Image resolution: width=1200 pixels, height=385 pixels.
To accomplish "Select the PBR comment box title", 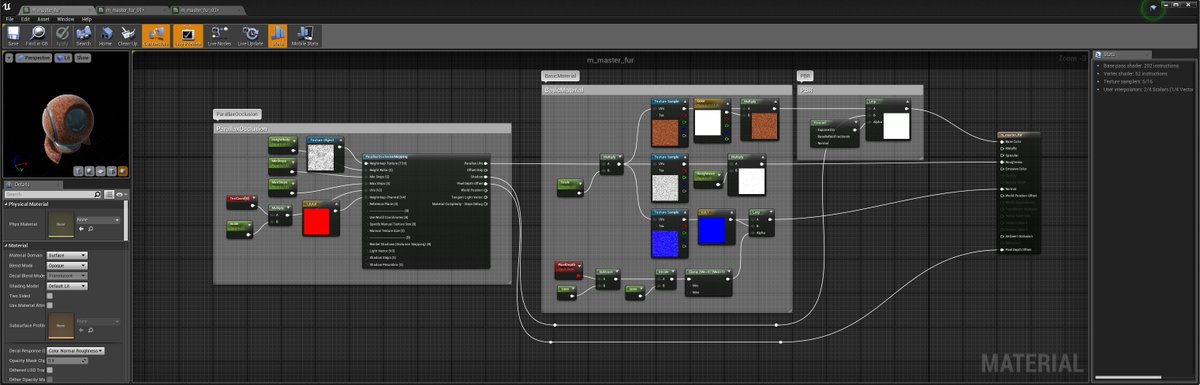I will coord(805,89).
